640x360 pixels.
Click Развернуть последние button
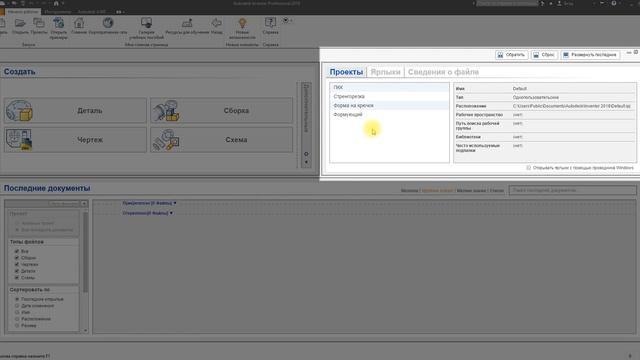point(590,55)
